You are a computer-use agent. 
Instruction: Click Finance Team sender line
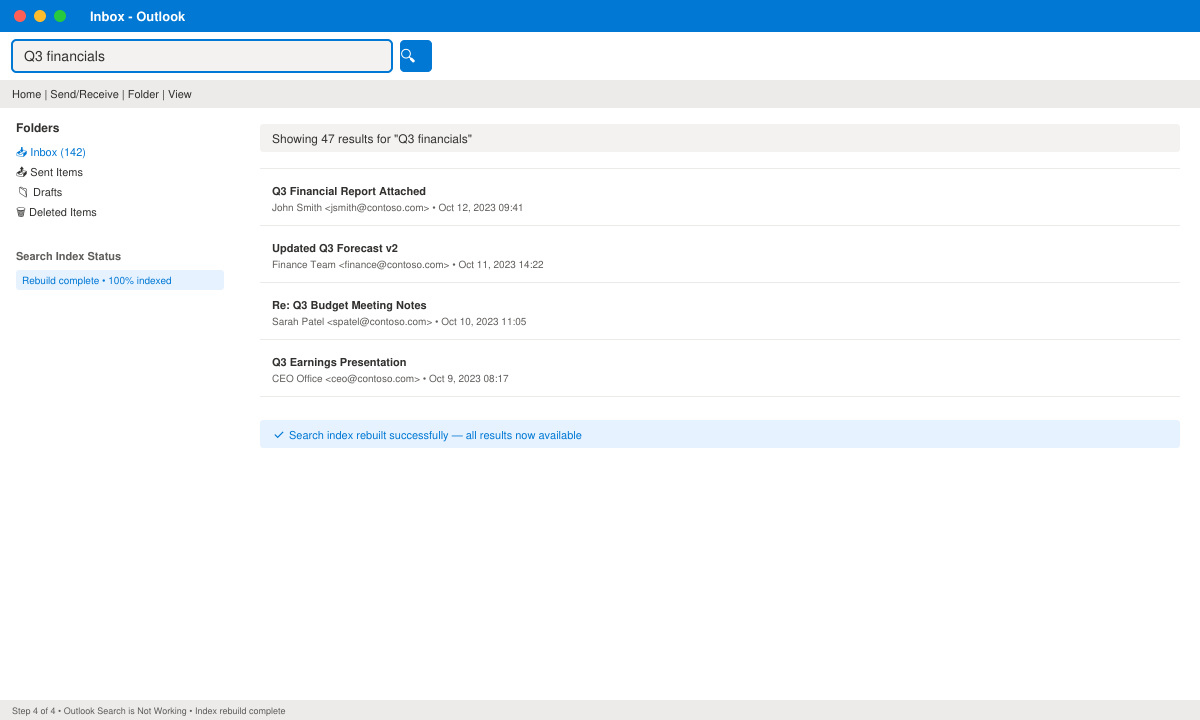coord(408,265)
